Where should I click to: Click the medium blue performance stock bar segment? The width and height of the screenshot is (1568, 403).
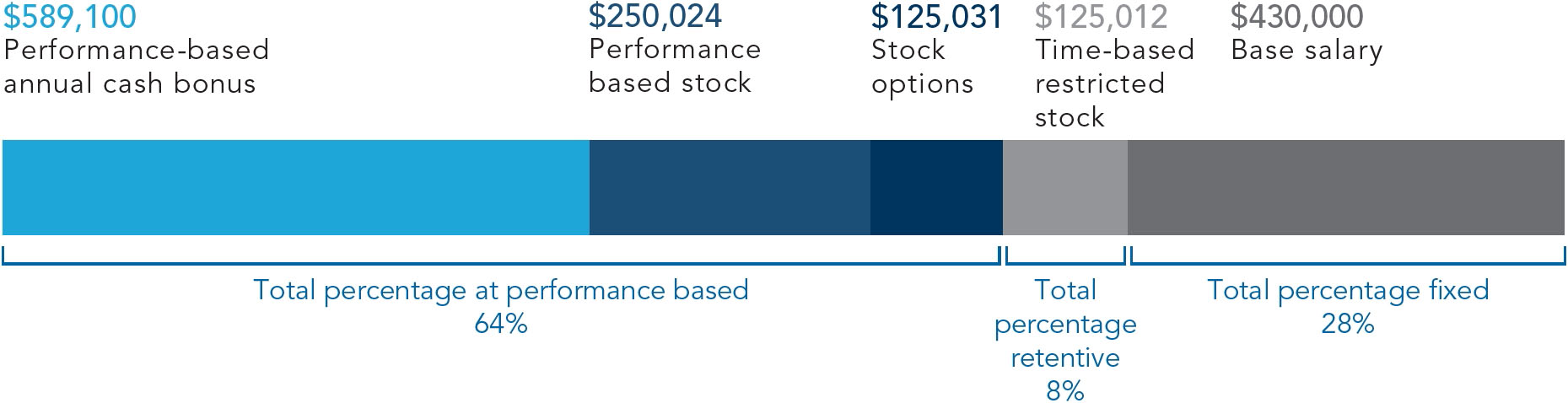[730, 187]
